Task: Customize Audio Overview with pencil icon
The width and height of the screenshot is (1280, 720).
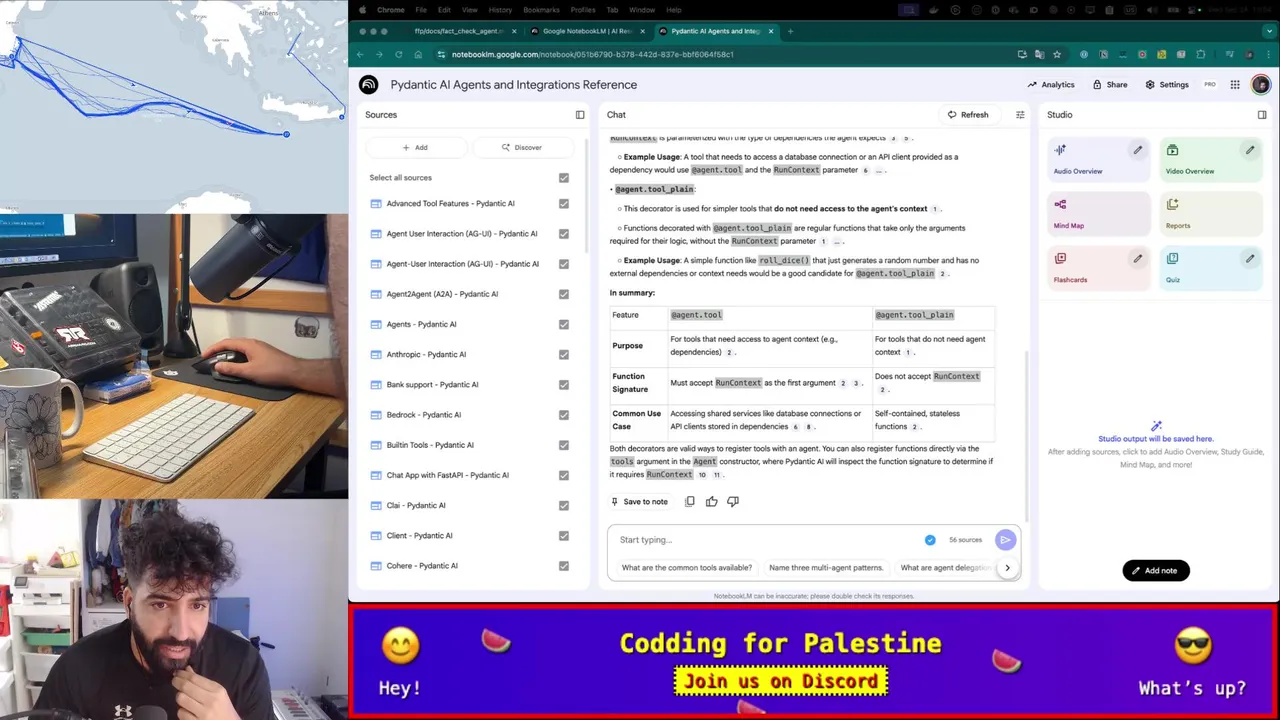Action: 1137,150
